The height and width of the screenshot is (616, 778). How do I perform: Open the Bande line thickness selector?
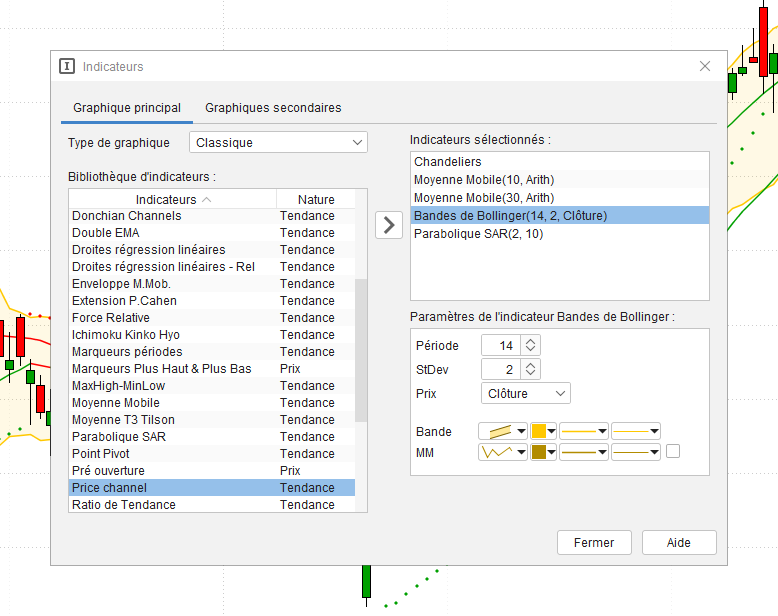[636, 431]
